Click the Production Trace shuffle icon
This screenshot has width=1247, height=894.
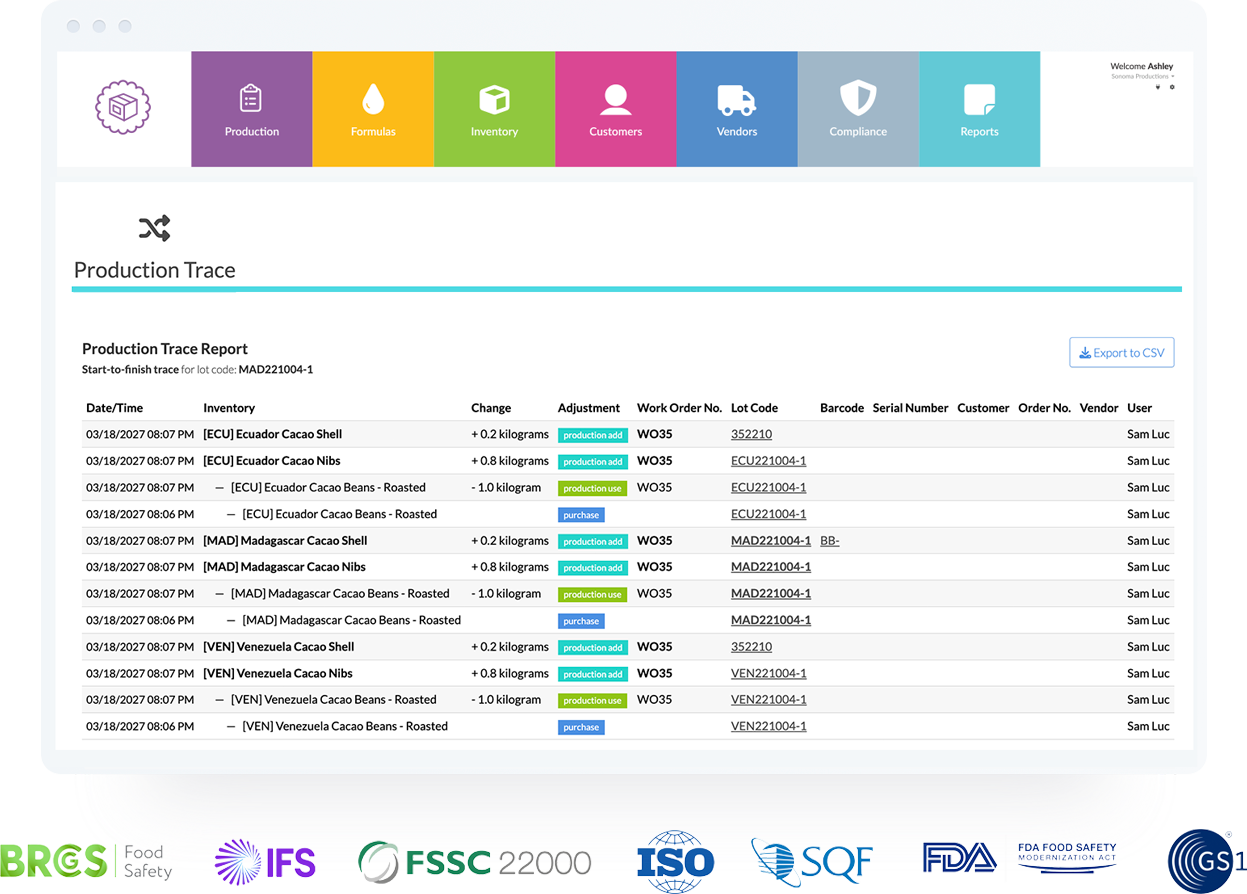[154, 228]
